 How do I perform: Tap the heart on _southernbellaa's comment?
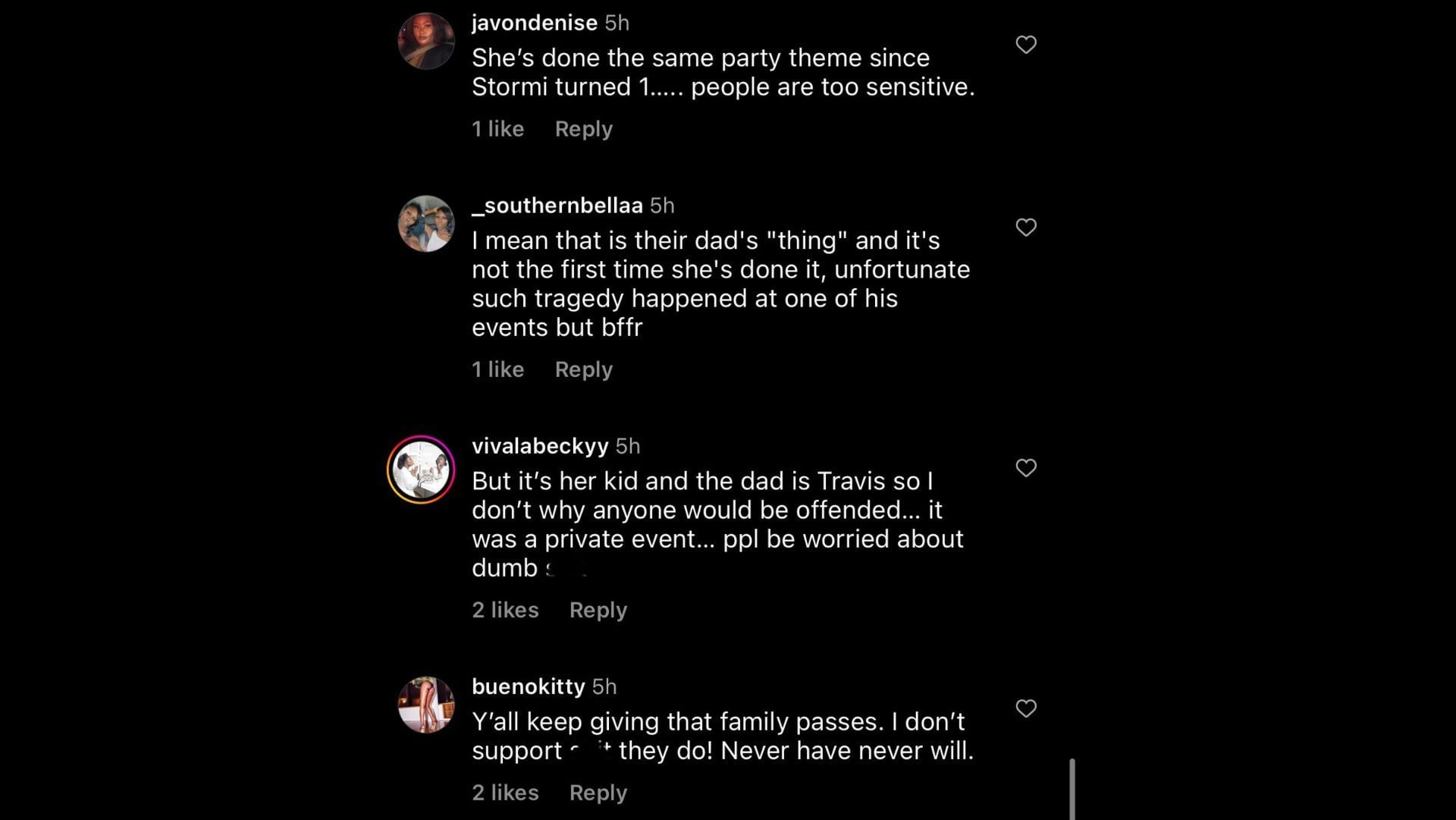click(1026, 227)
